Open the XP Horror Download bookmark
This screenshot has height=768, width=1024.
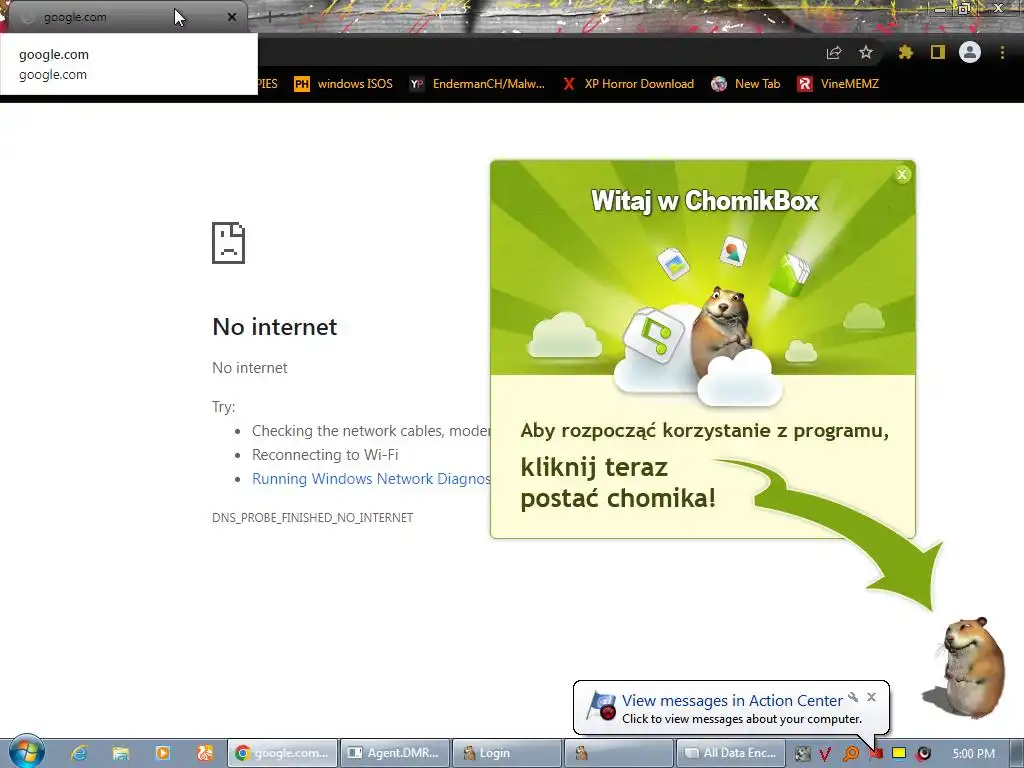pyautogui.click(x=629, y=84)
